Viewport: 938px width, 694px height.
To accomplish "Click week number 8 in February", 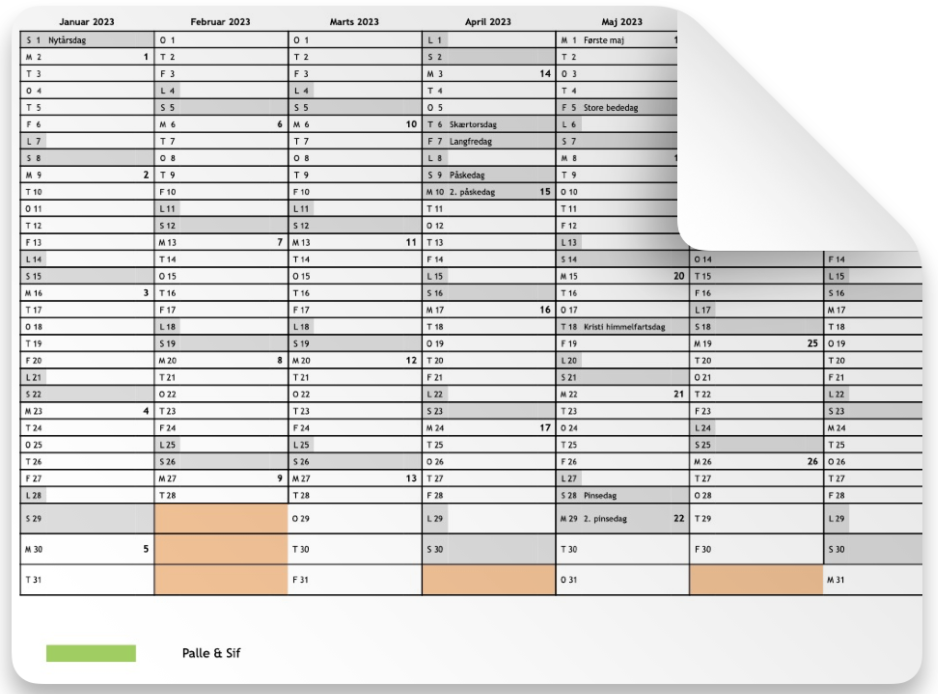I will point(279,360).
